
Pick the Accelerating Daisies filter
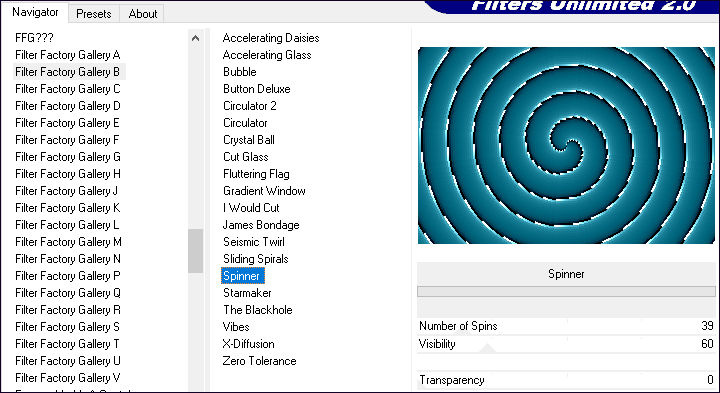pyautogui.click(x=271, y=38)
